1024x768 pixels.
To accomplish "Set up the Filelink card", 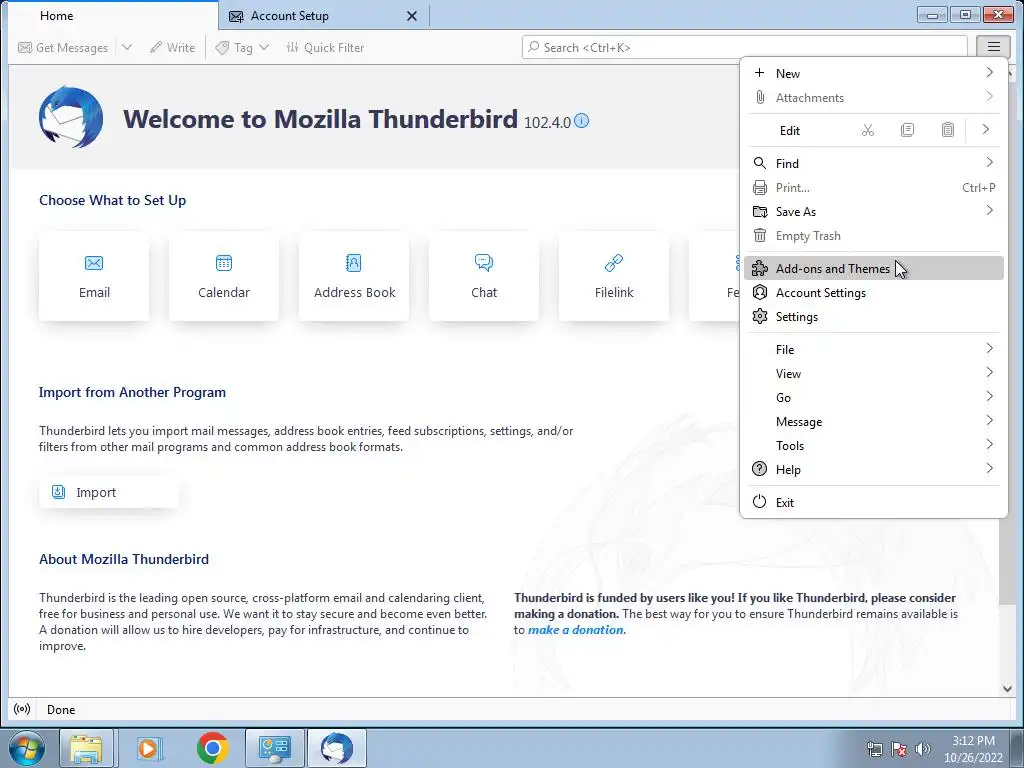I will tap(614, 276).
